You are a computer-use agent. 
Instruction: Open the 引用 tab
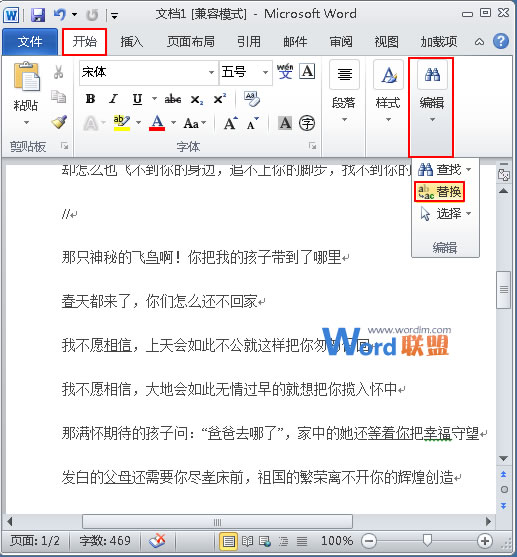click(x=249, y=42)
